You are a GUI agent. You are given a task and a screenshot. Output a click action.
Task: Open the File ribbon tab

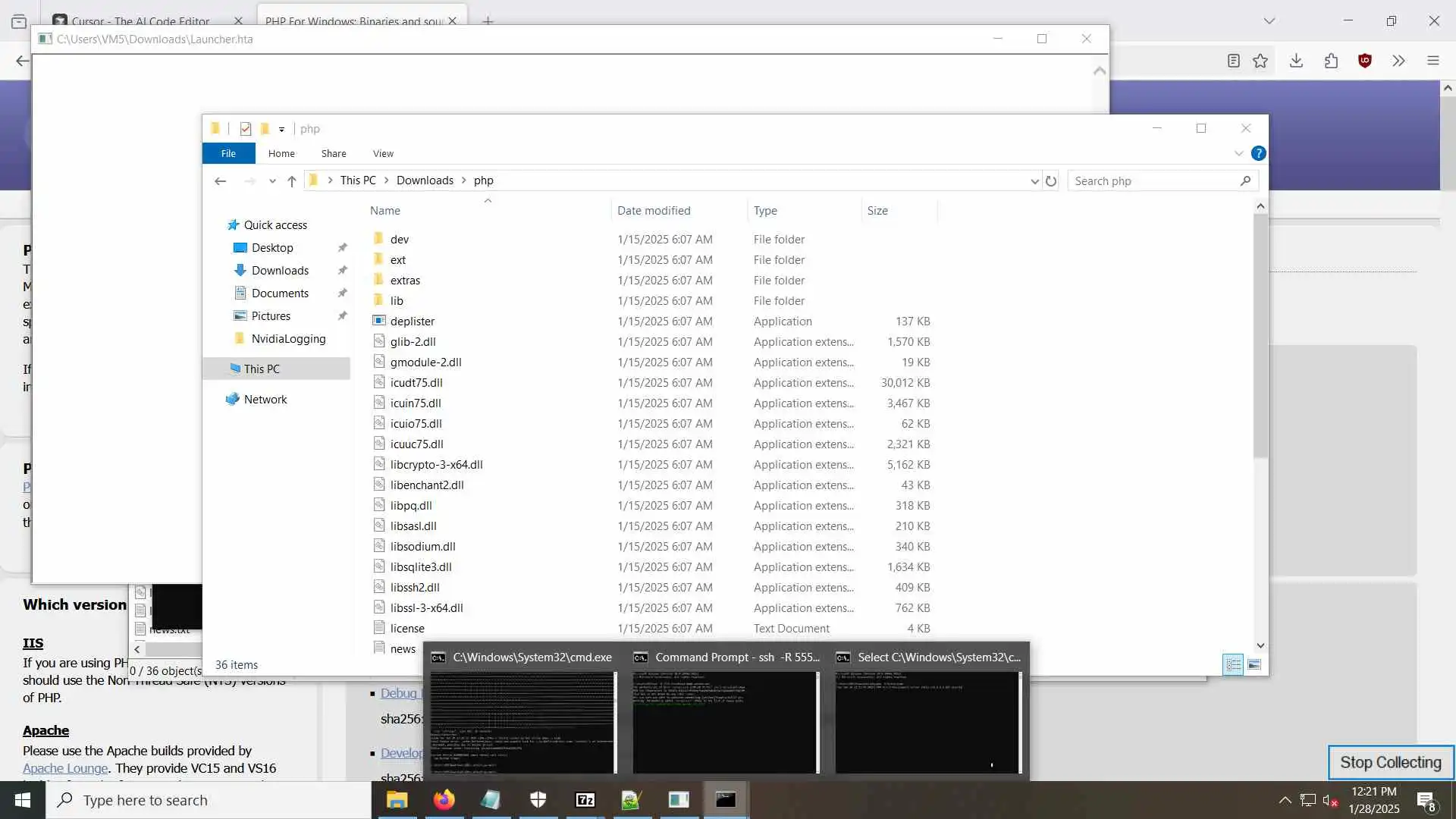tap(228, 153)
